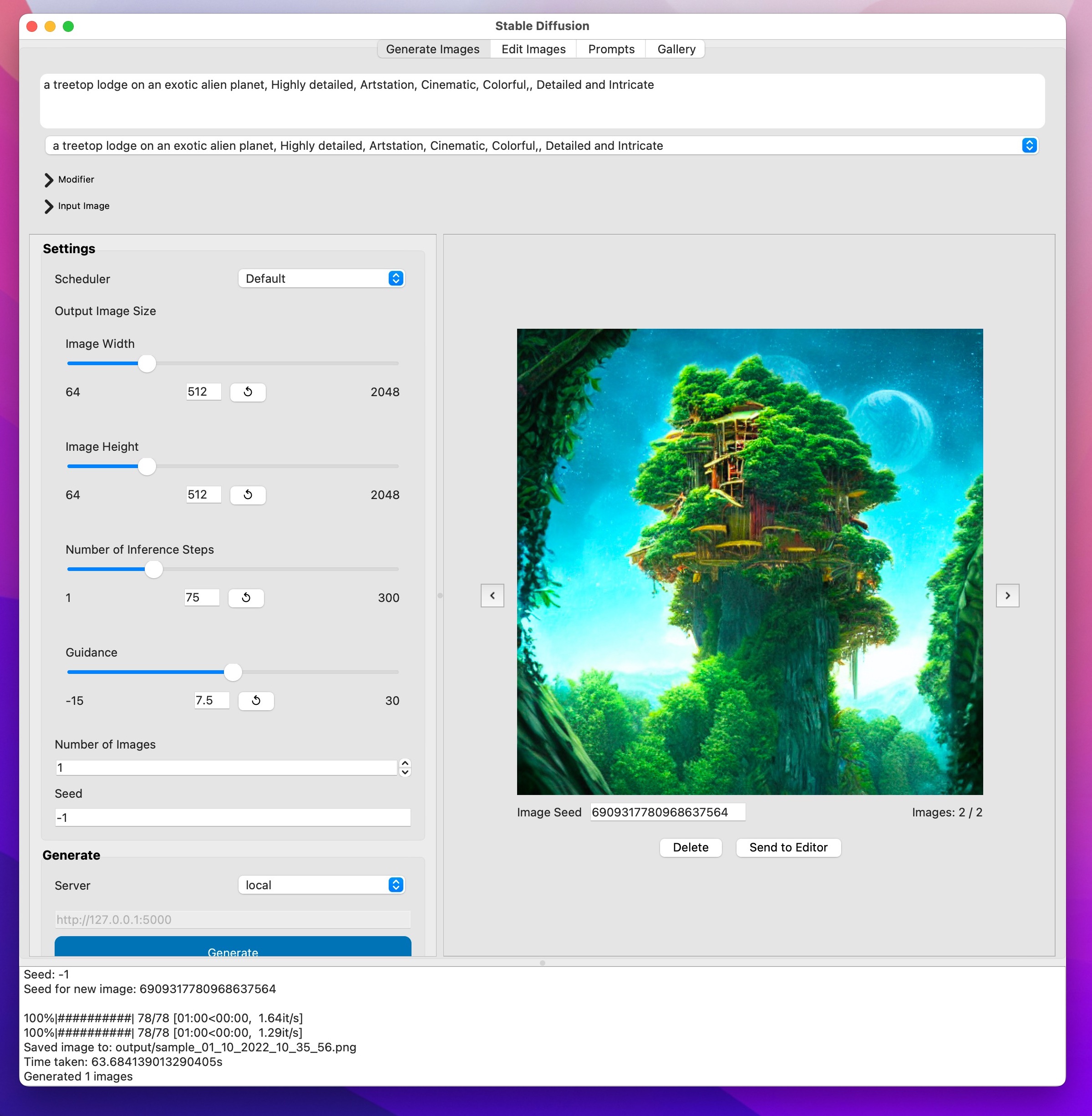The image size is (1092, 1116).
Task: Click the Guidance slider handle
Action: 233,672
